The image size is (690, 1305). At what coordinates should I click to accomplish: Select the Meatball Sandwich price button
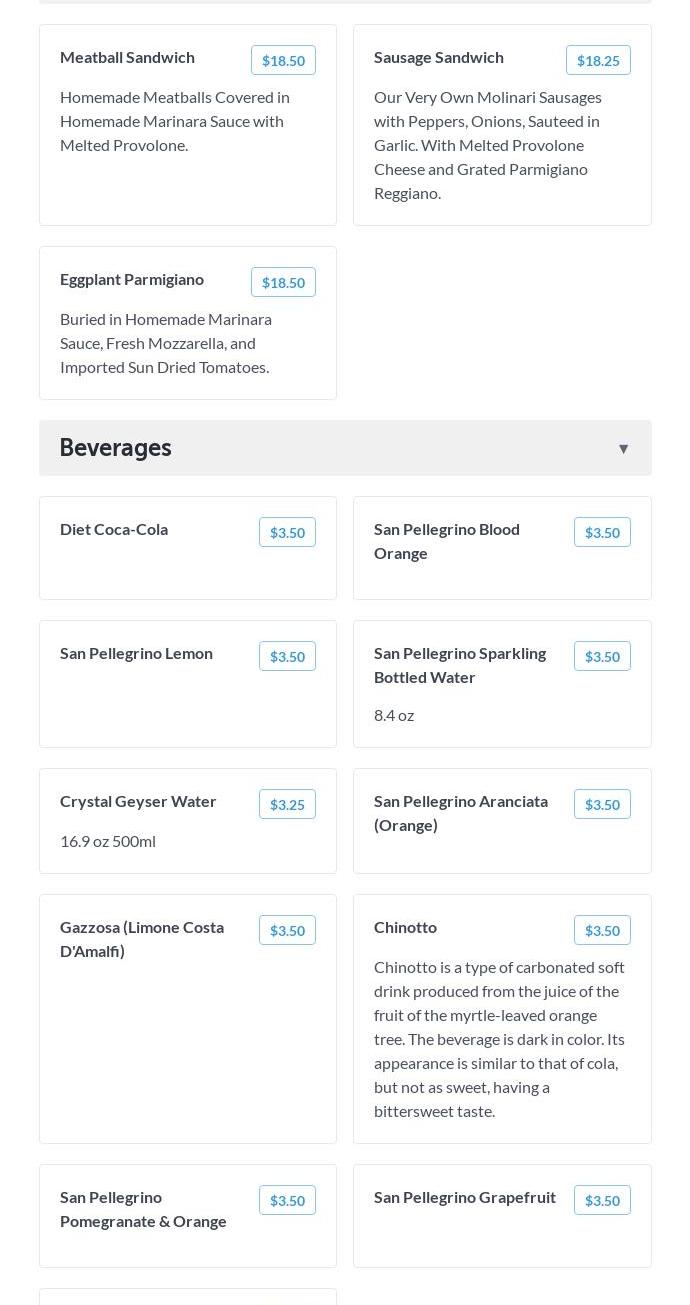pos(283,60)
